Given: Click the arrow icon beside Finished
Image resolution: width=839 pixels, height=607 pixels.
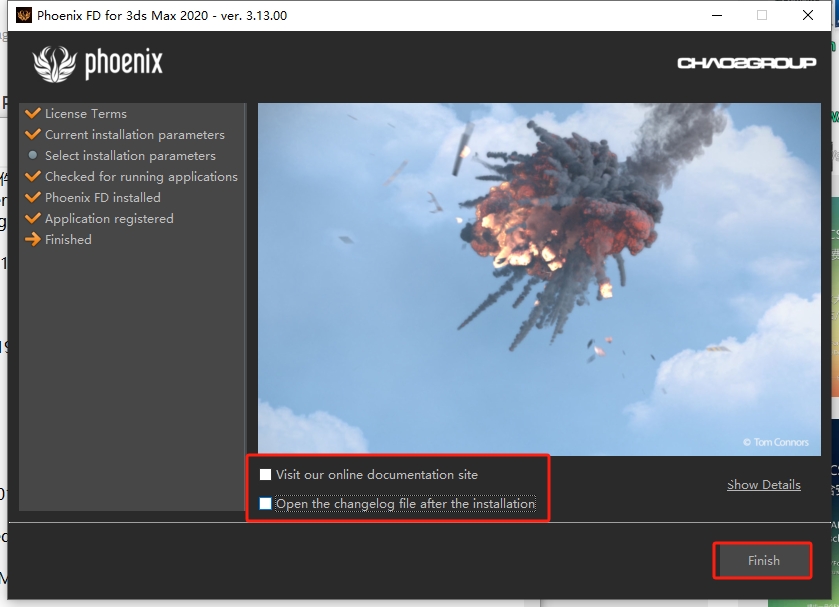Looking at the screenshot, I should click(x=33, y=239).
